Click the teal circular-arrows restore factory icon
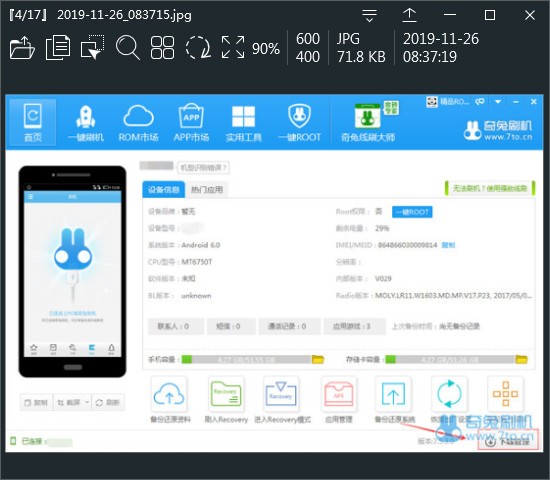 (x=449, y=394)
